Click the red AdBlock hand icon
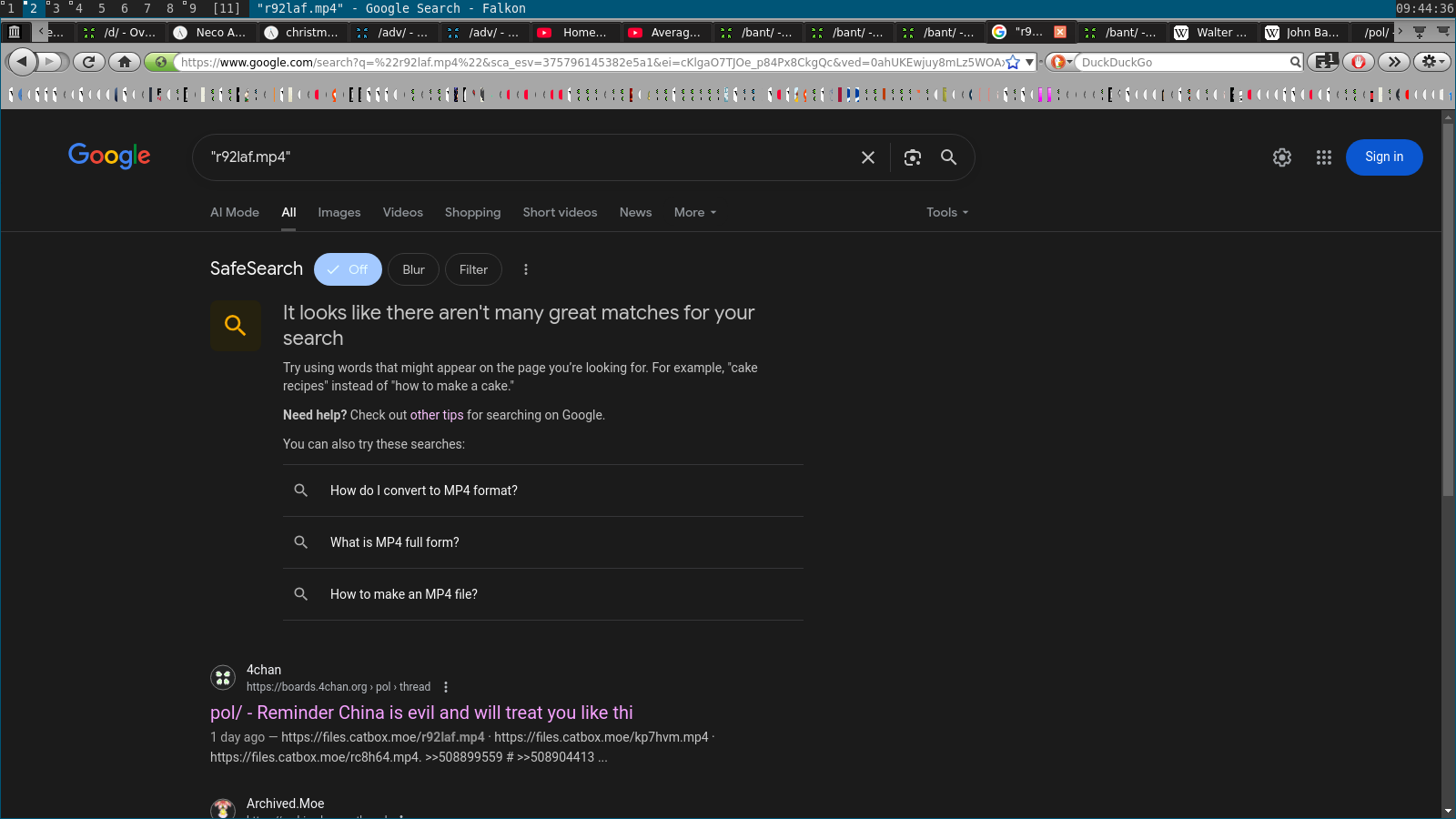The height and width of the screenshot is (819, 1456). (1359, 62)
